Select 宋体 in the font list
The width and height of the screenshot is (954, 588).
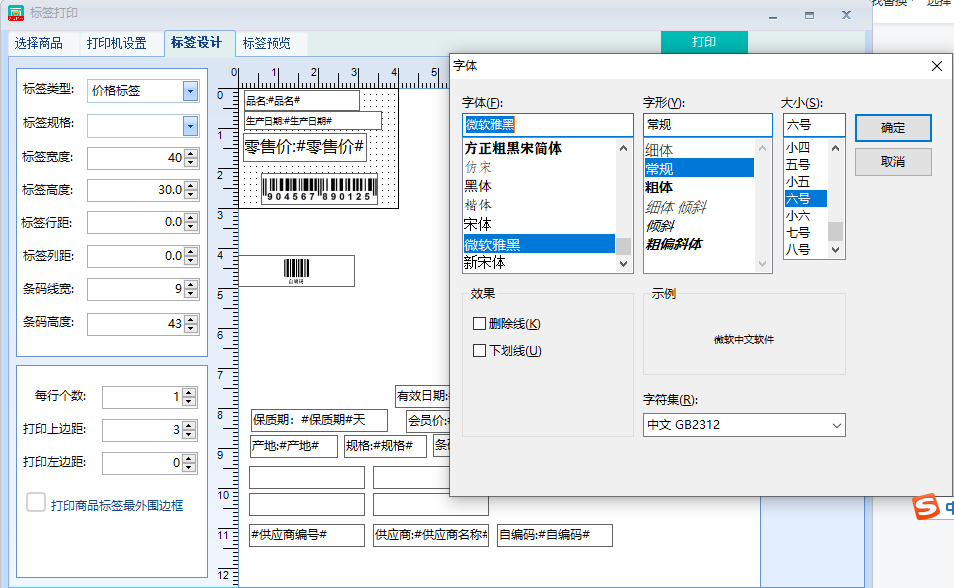click(x=477, y=224)
